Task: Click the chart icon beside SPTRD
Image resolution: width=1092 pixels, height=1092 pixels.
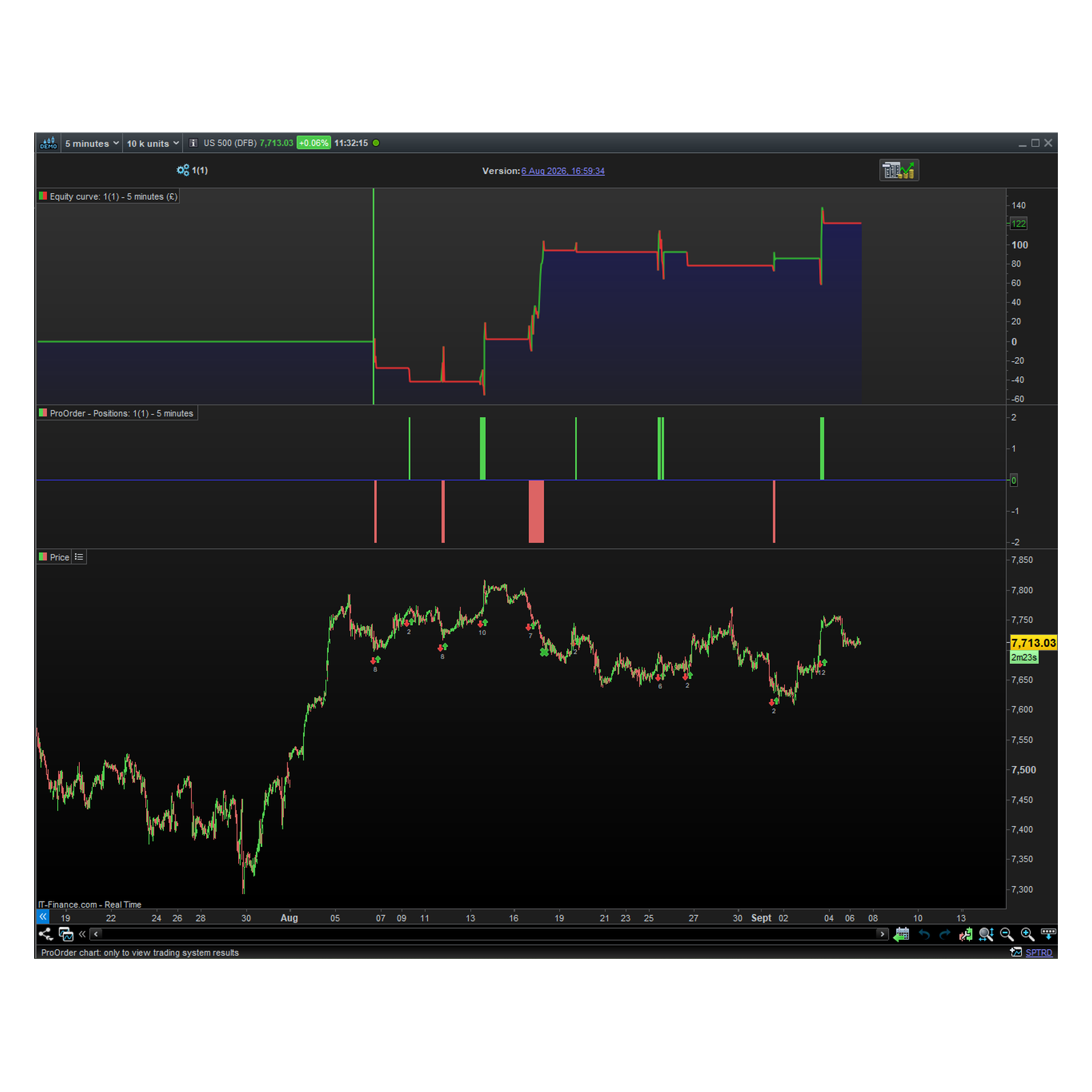Action: click(x=1016, y=953)
